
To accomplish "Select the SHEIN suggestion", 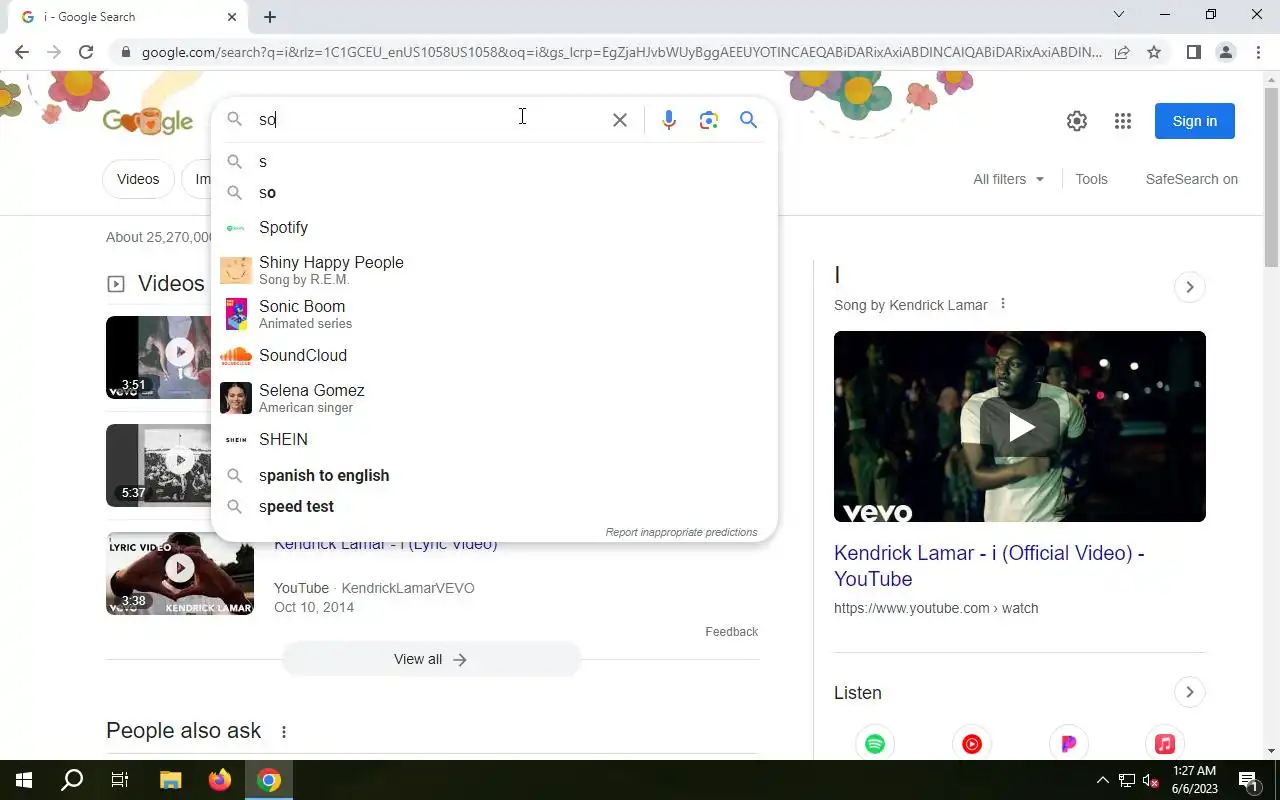I will (x=494, y=439).
